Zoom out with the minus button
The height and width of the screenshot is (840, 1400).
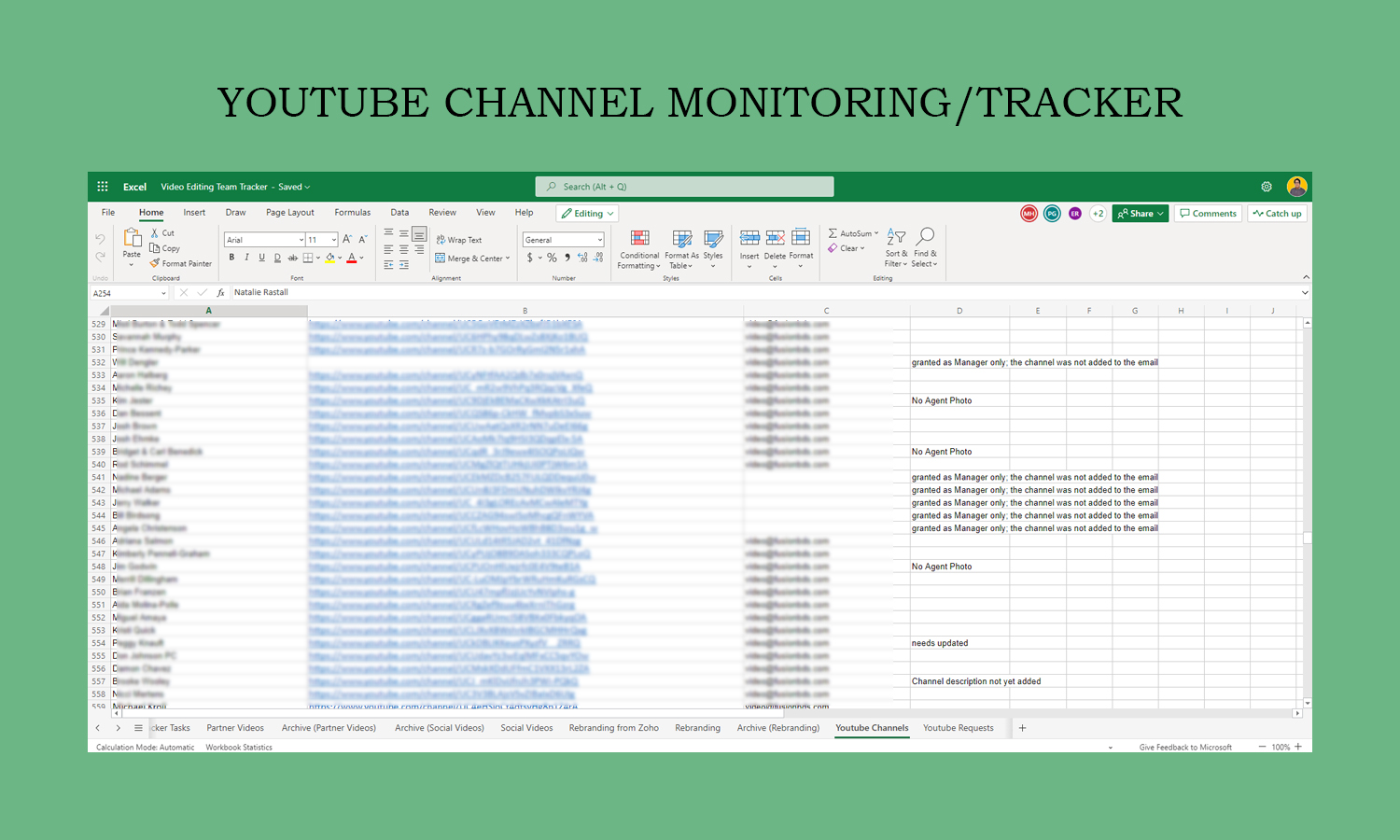click(x=1262, y=747)
